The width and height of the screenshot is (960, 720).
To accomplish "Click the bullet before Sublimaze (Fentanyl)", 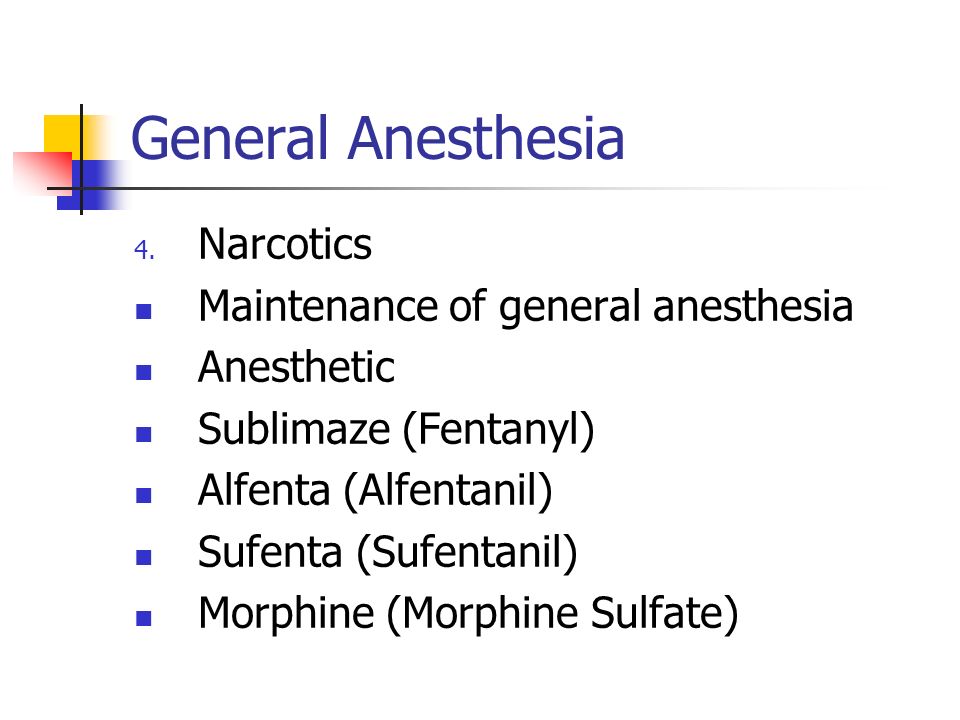I will (143, 434).
